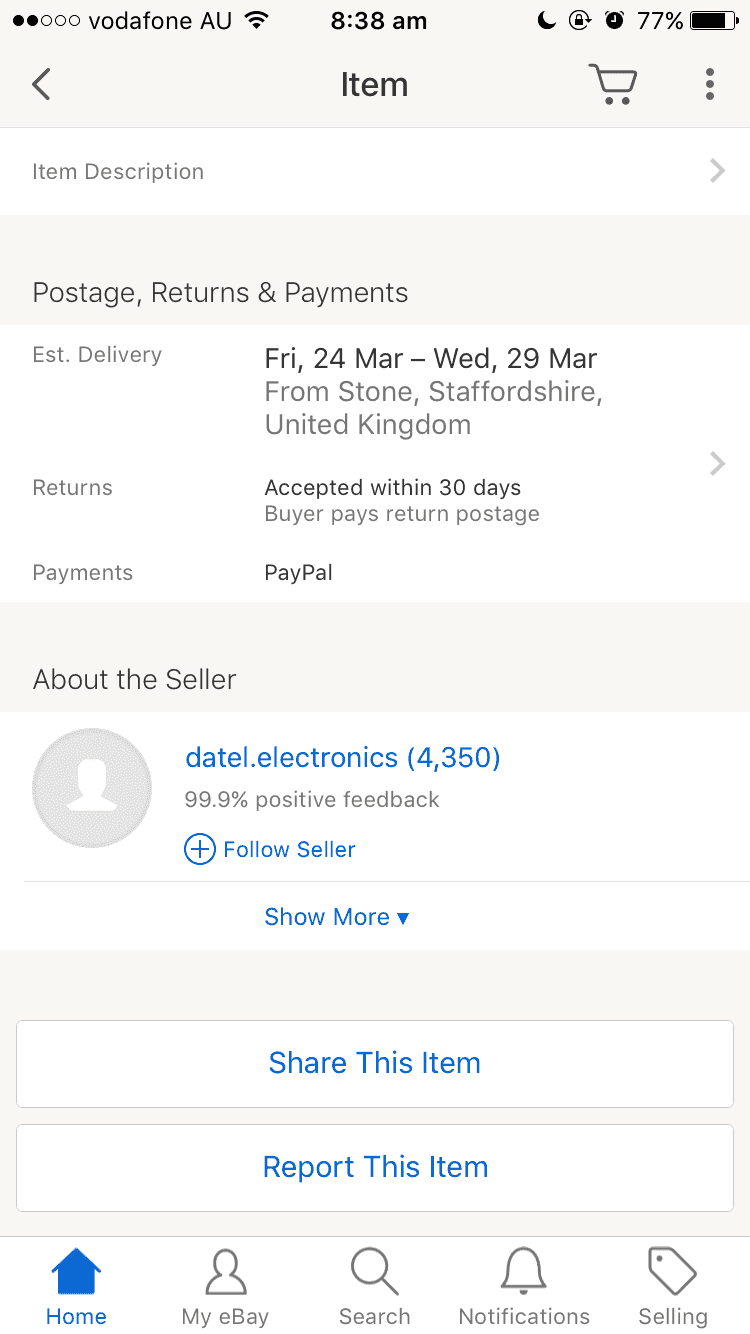Tap the Returns policy row
The width and height of the screenshot is (750, 1334).
(x=375, y=500)
